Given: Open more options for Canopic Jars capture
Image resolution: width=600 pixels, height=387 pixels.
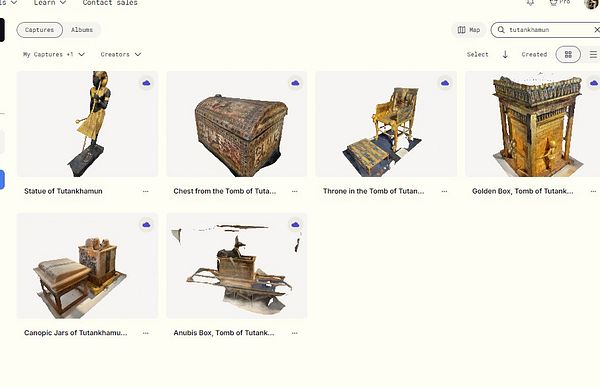Looking at the screenshot, I should (x=145, y=333).
